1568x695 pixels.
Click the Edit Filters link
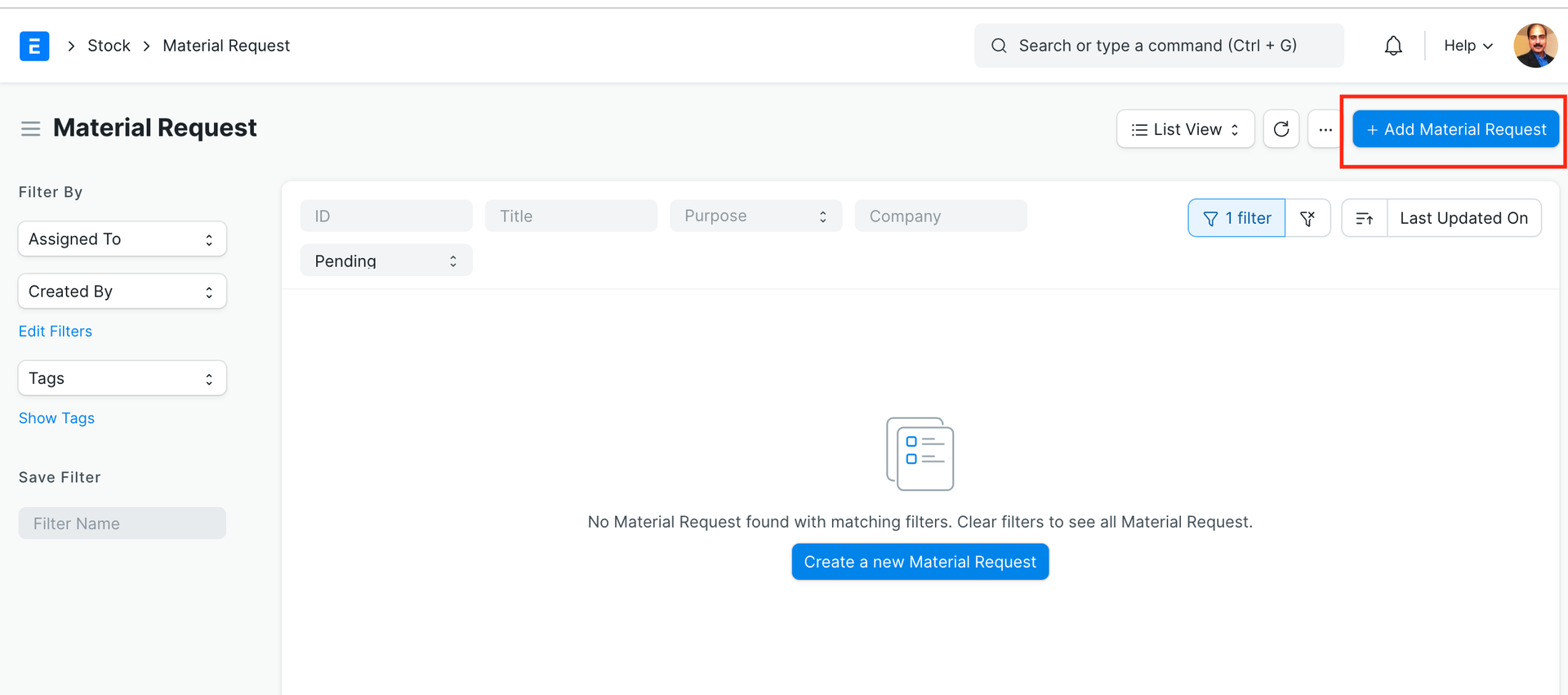click(x=56, y=332)
